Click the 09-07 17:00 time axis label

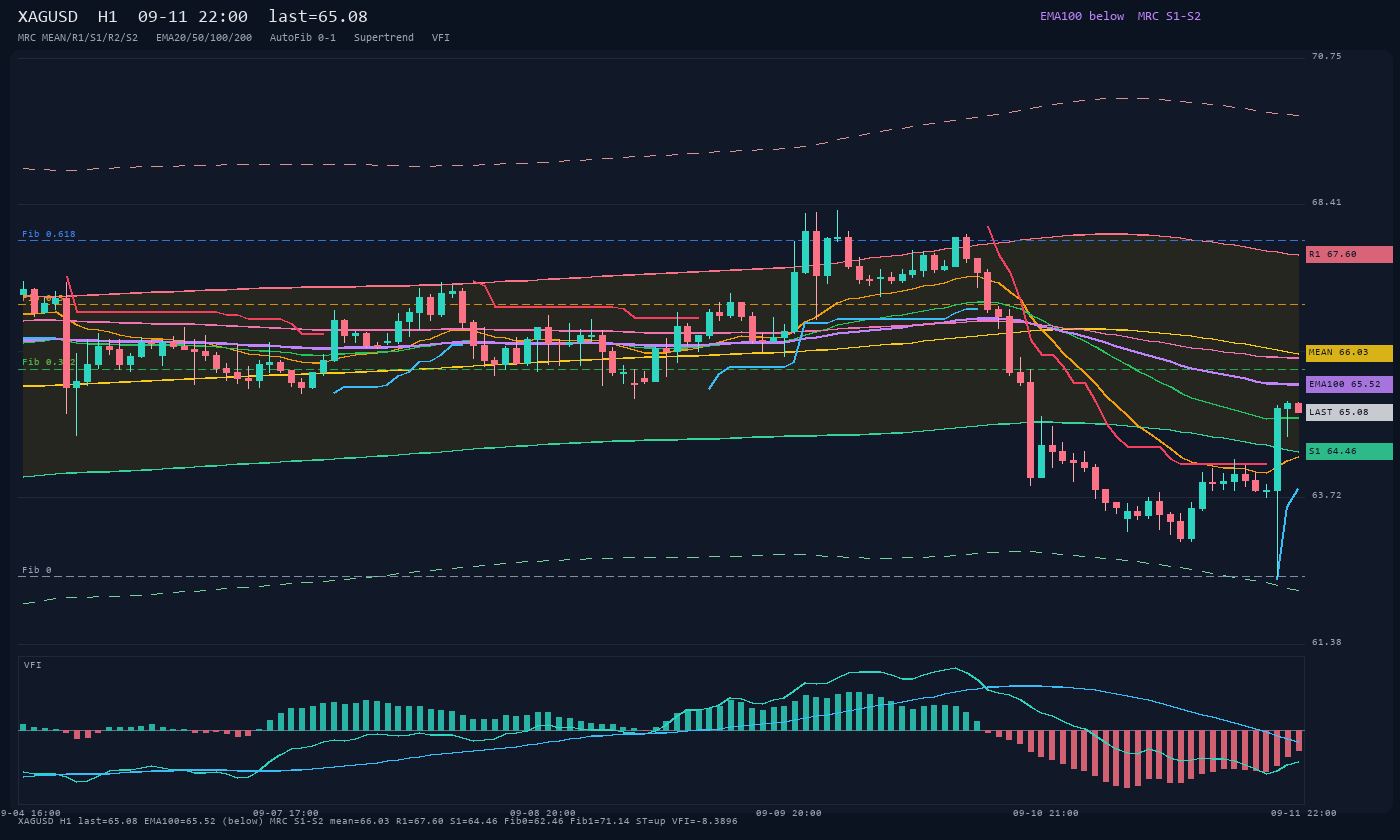click(286, 813)
